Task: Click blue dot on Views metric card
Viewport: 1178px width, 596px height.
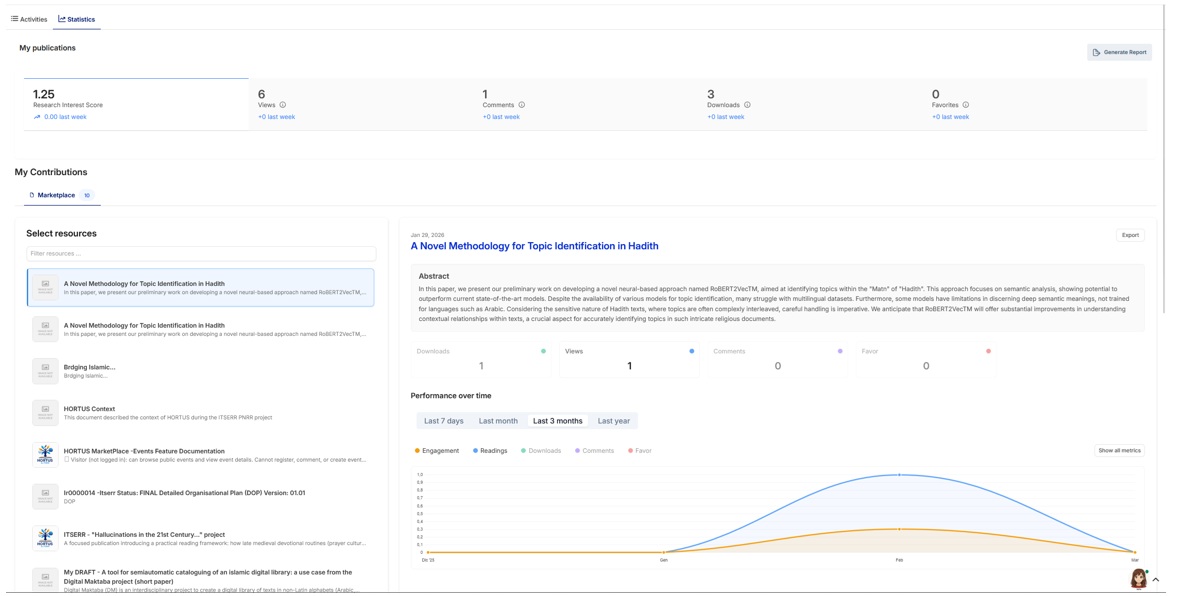Action: point(691,351)
